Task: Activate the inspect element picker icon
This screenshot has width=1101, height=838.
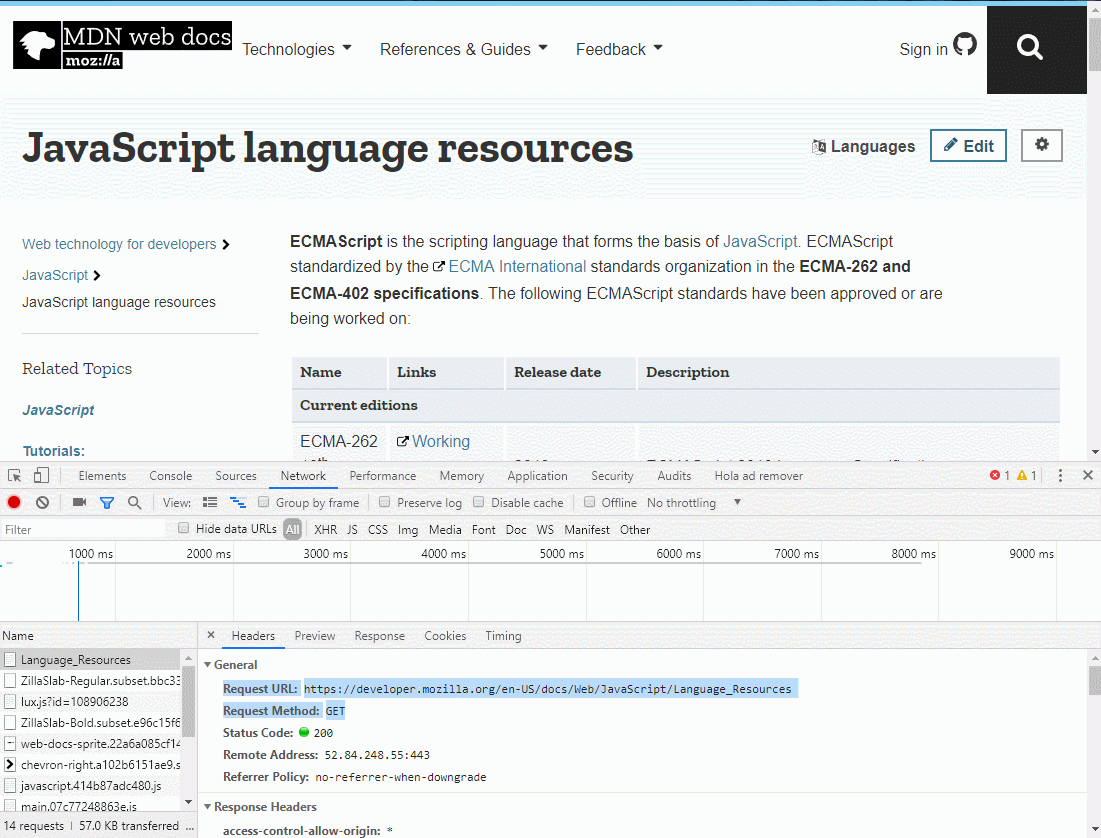Action: [x=15, y=476]
